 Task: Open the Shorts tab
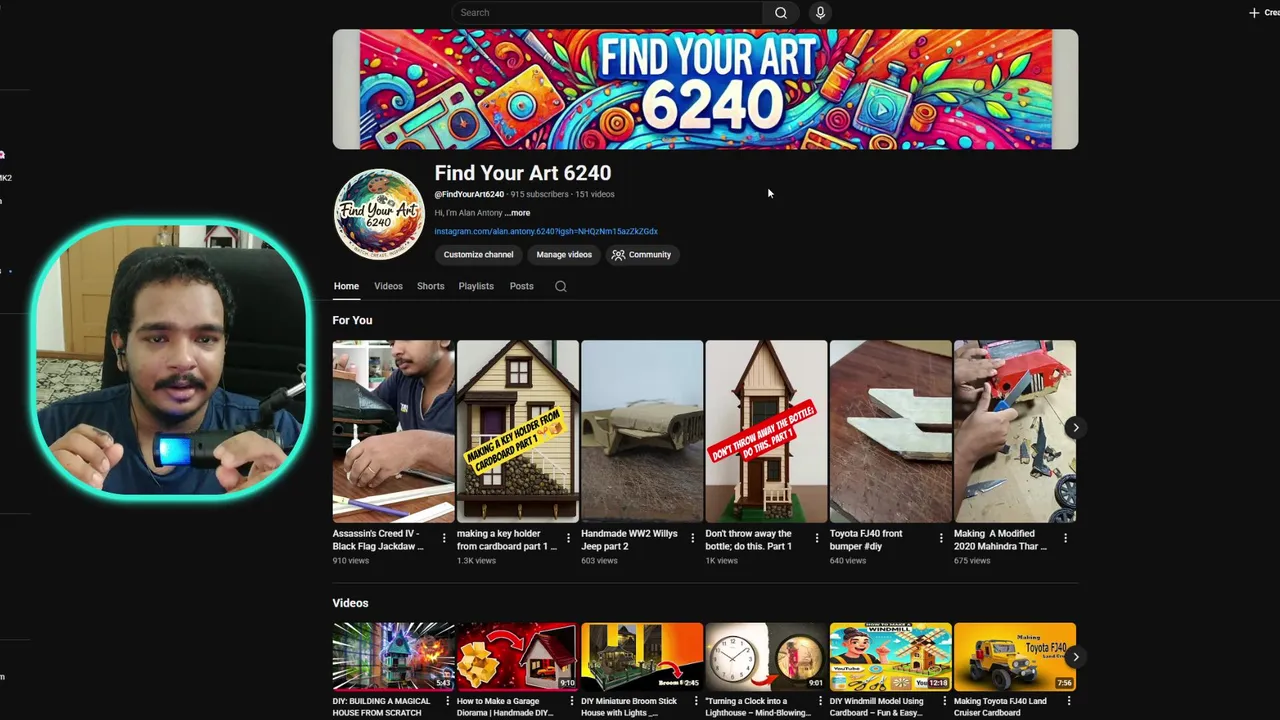tap(431, 286)
